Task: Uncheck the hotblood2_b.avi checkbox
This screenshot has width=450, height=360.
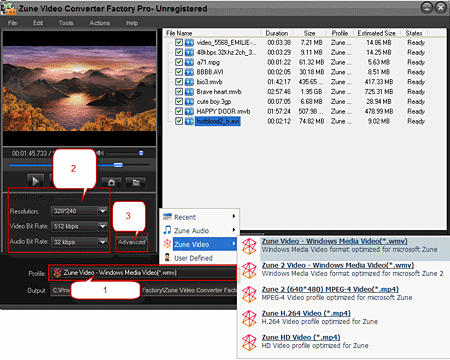Action: click(x=179, y=121)
